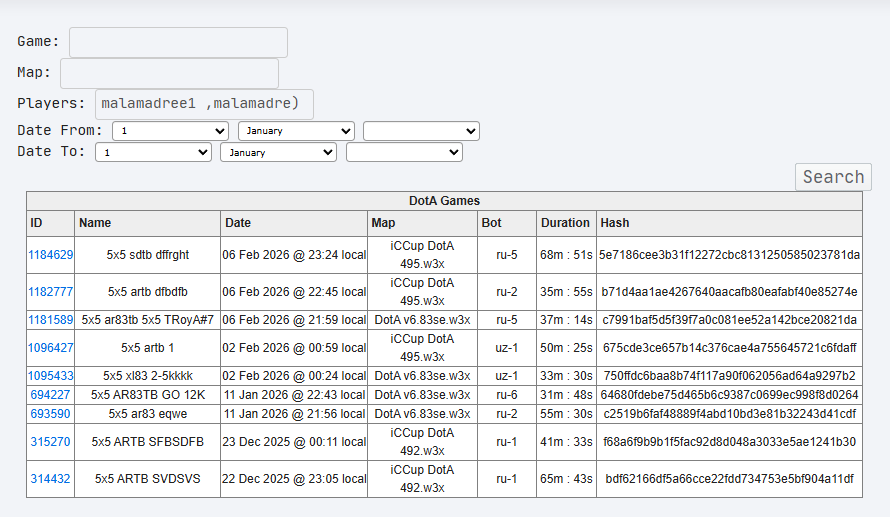This screenshot has width=890, height=517.
Task: Click duration 41m : 33s
Action: click(566, 442)
